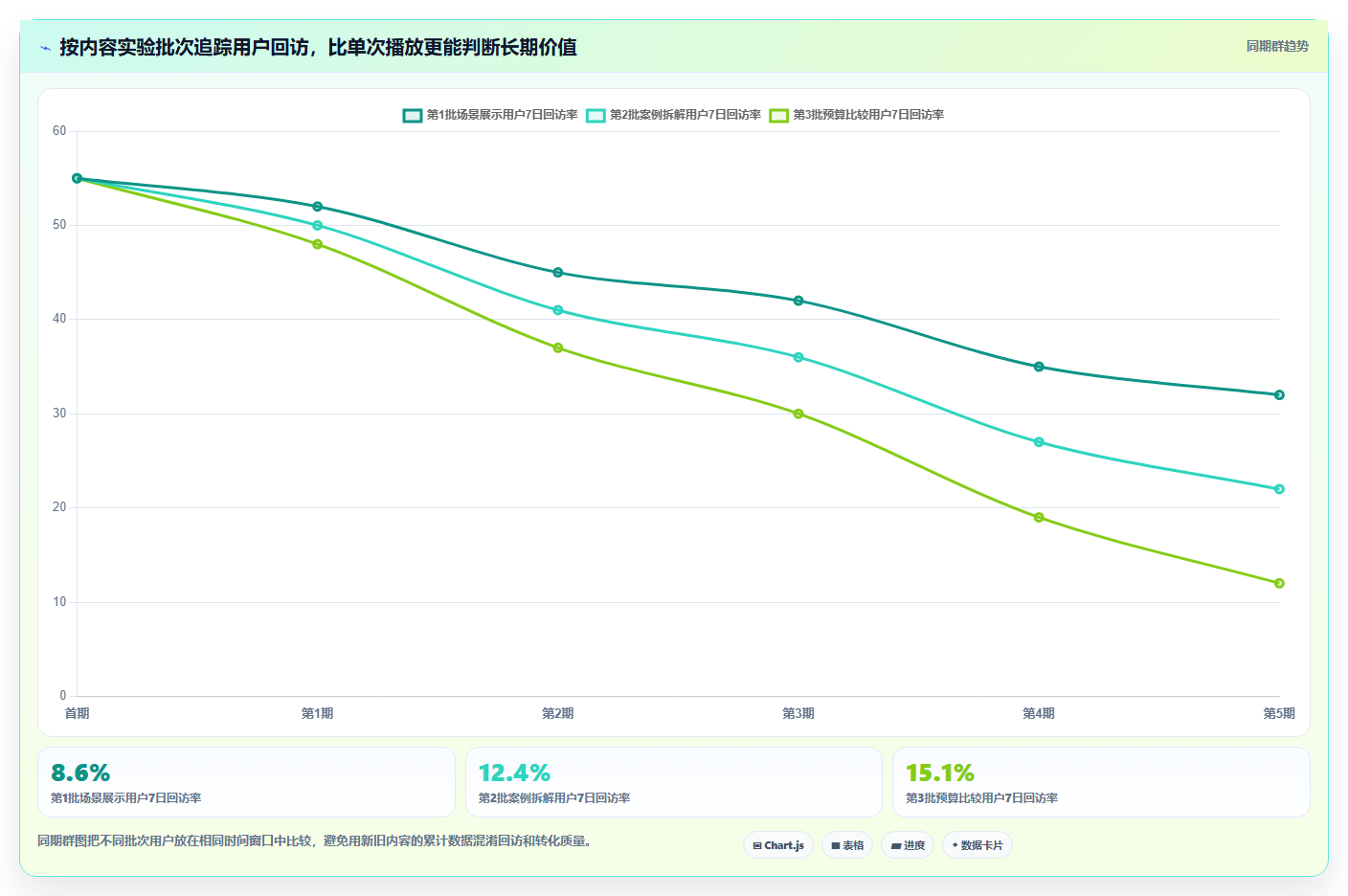Open the 表格 chip
1348x896 pixels.
click(847, 845)
